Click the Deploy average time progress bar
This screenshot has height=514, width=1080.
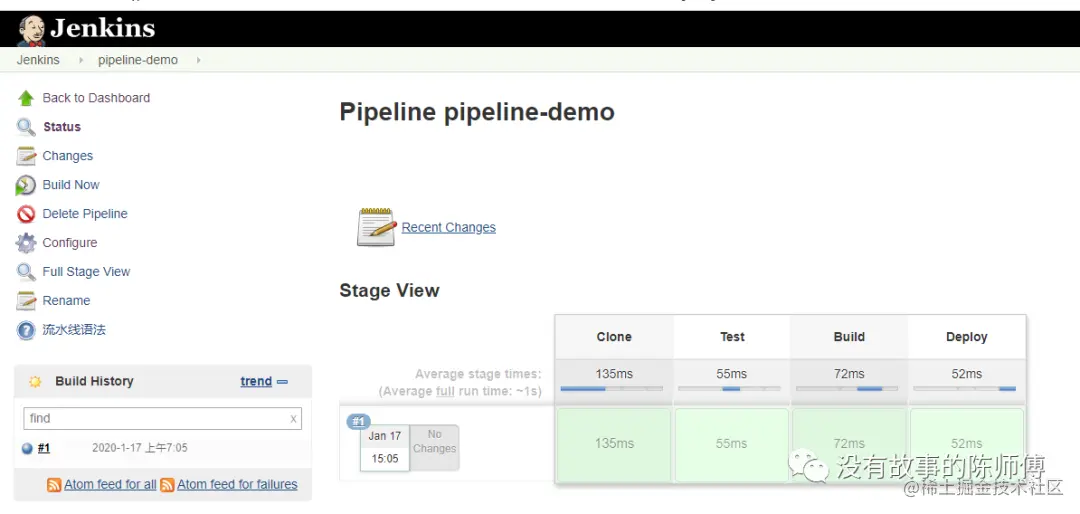coord(964,389)
